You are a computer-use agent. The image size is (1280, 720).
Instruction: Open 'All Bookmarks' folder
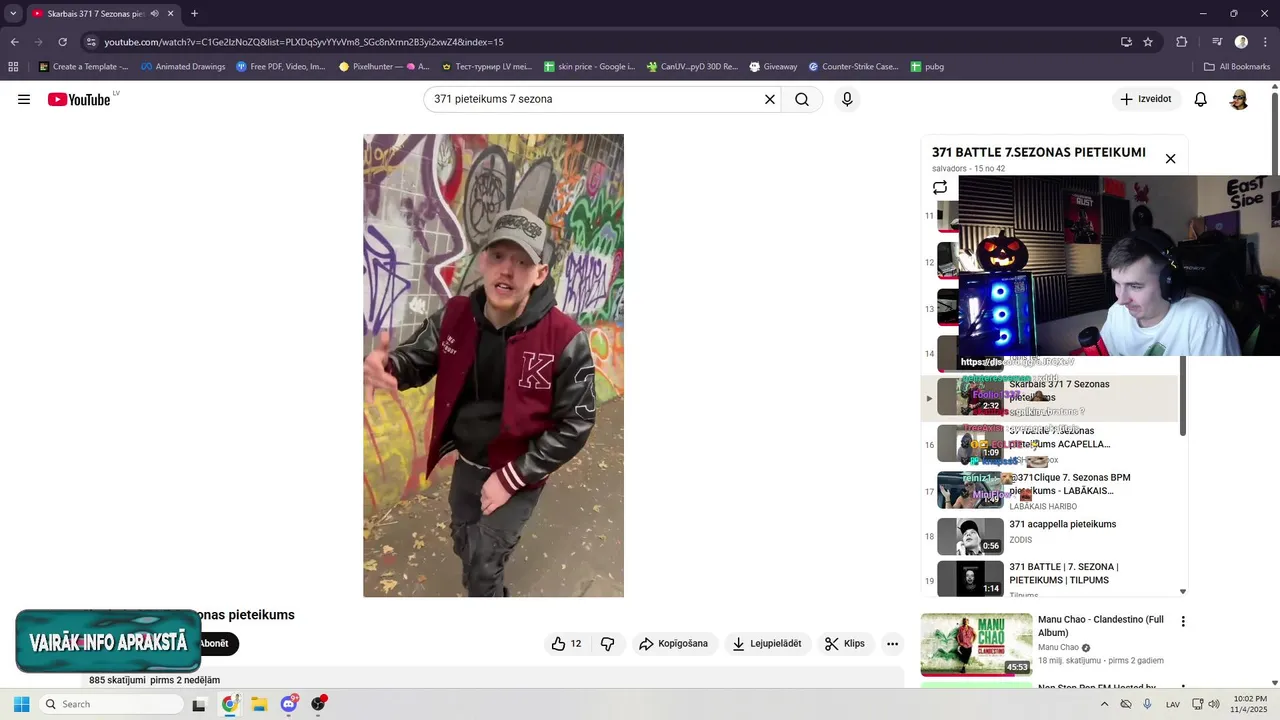[1237, 67]
